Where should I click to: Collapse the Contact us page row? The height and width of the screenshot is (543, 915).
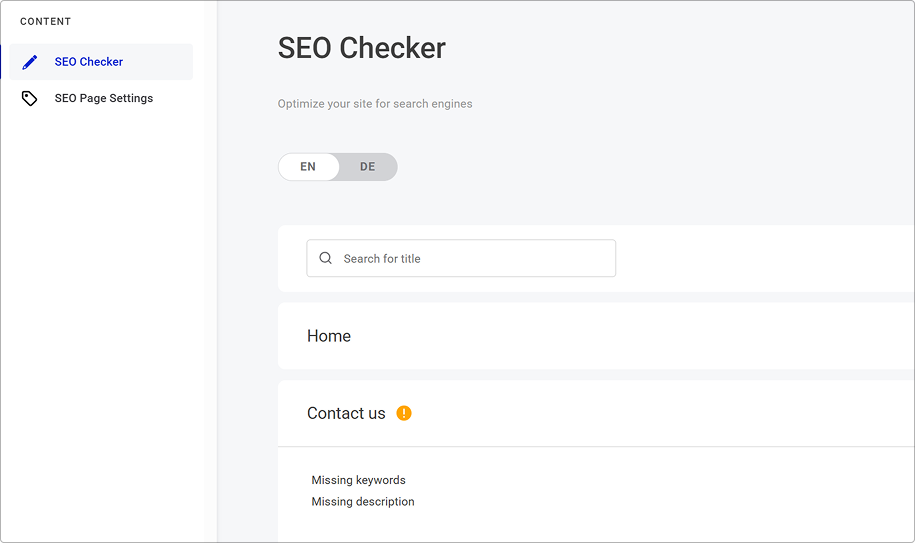click(596, 414)
